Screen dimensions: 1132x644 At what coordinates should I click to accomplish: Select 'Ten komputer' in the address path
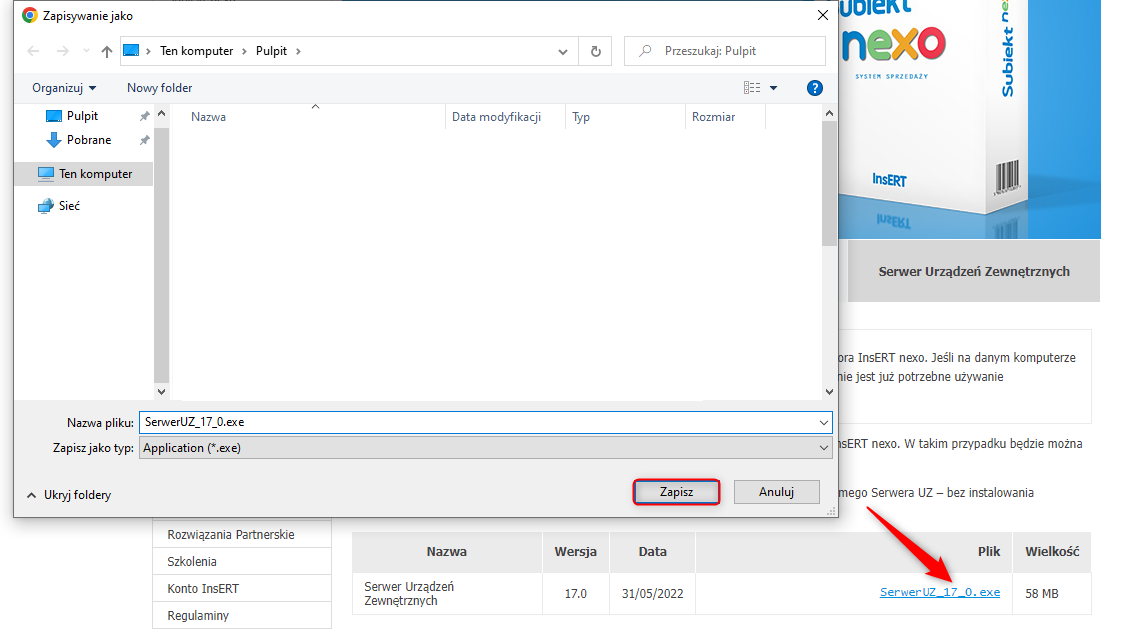(x=196, y=51)
